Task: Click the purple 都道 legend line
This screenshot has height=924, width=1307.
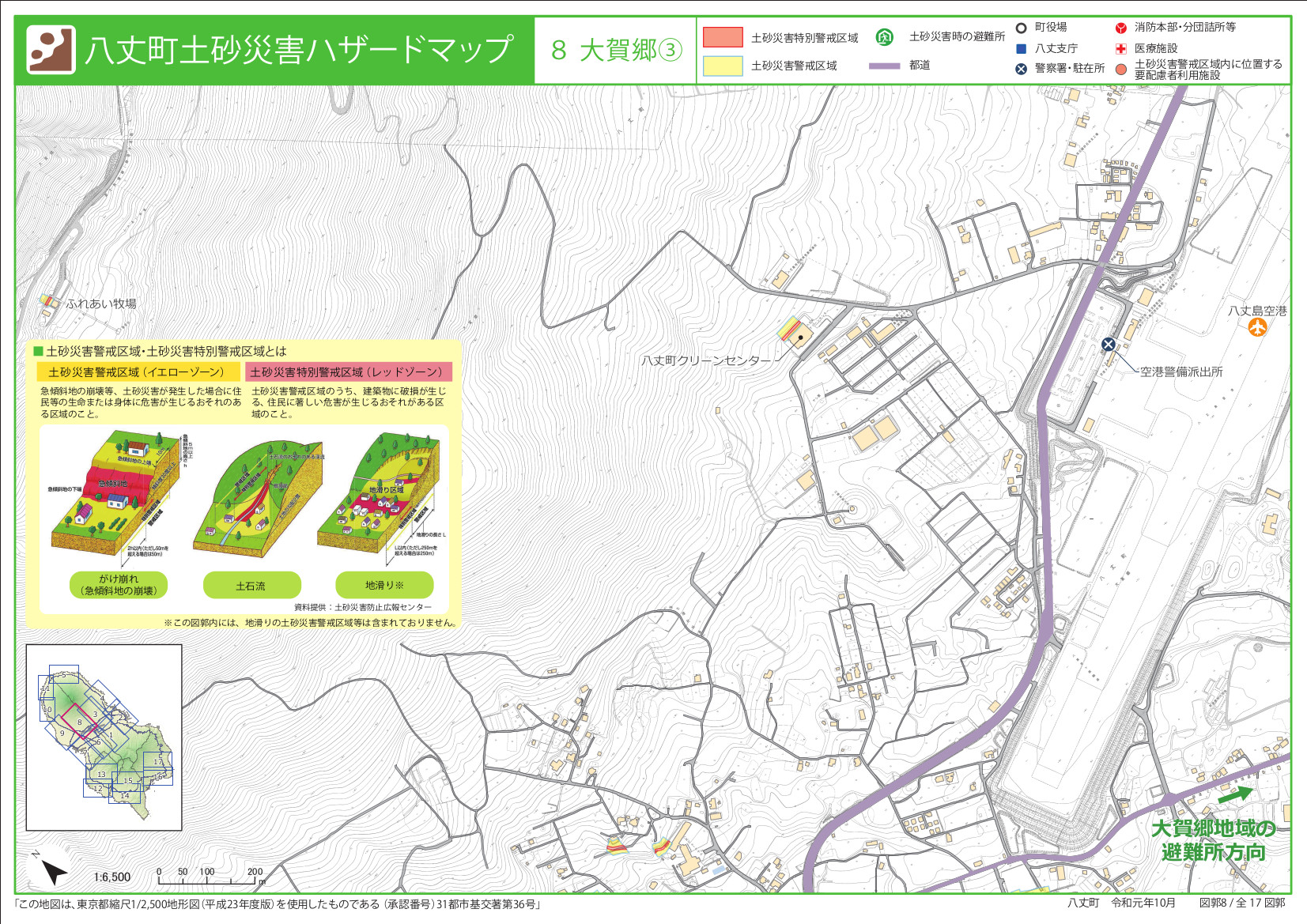Action: click(884, 66)
